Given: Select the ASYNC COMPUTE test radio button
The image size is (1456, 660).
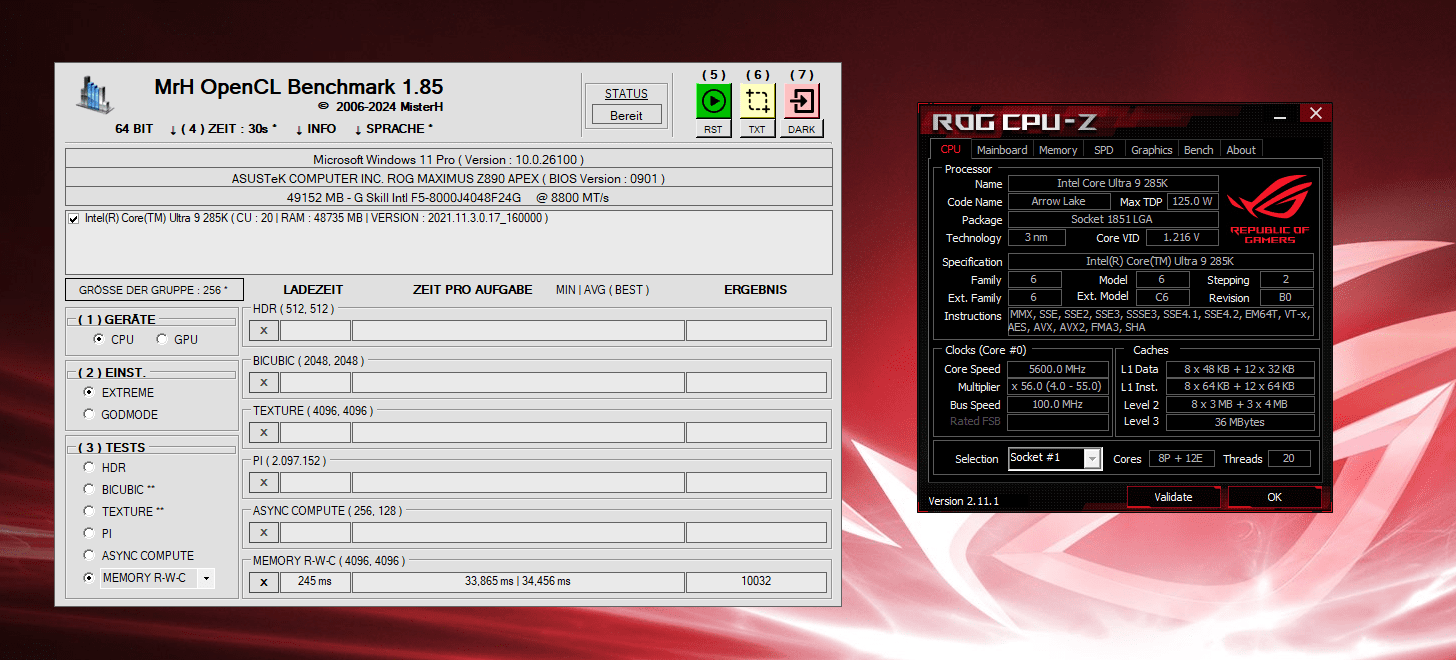Looking at the screenshot, I should (89, 555).
